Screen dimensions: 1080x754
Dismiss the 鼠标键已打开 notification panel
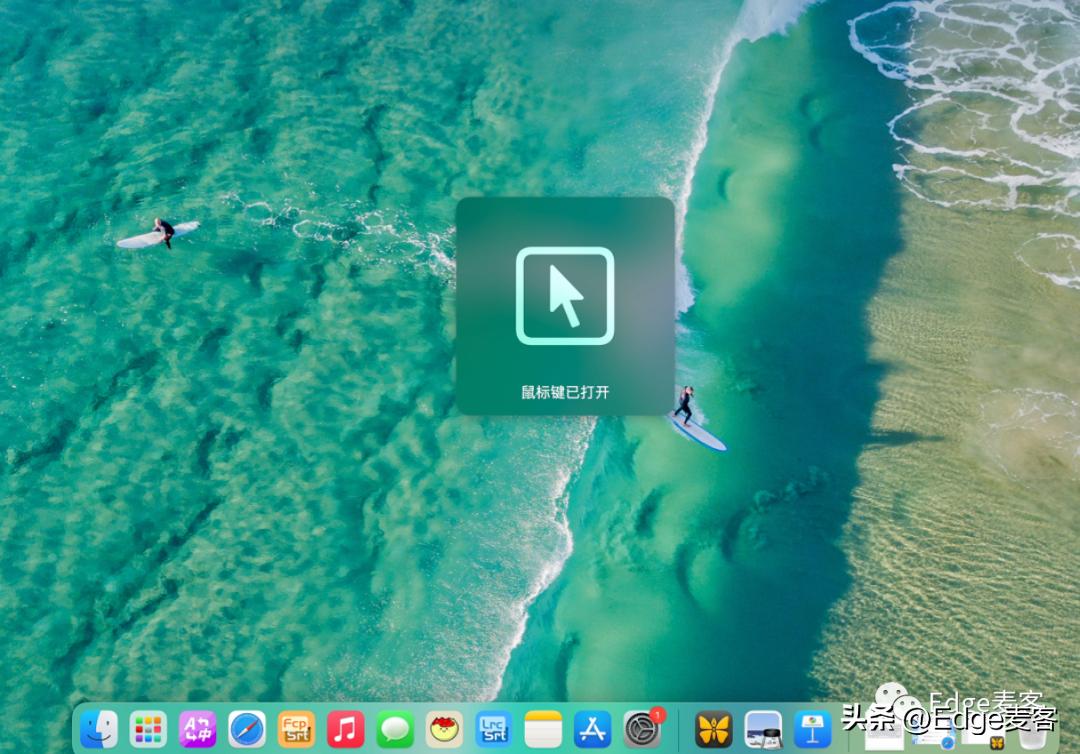click(565, 305)
